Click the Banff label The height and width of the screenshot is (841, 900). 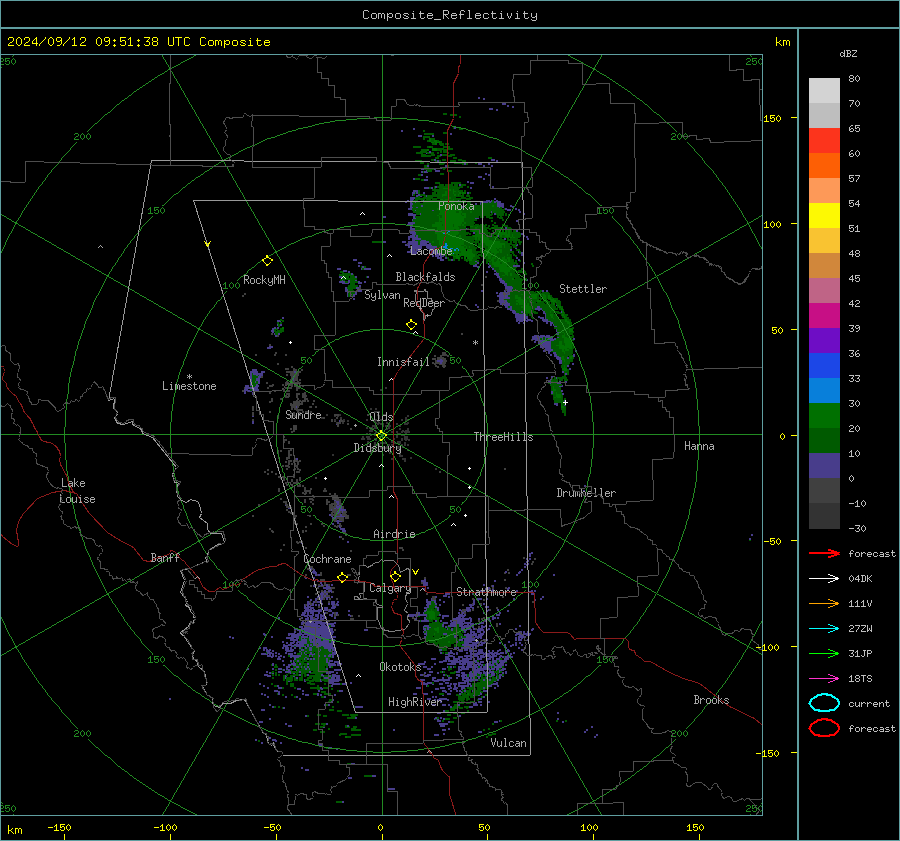165,558
